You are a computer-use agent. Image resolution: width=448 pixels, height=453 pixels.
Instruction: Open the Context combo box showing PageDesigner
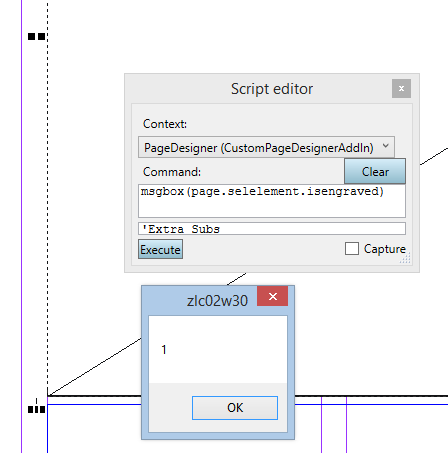[266, 147]
